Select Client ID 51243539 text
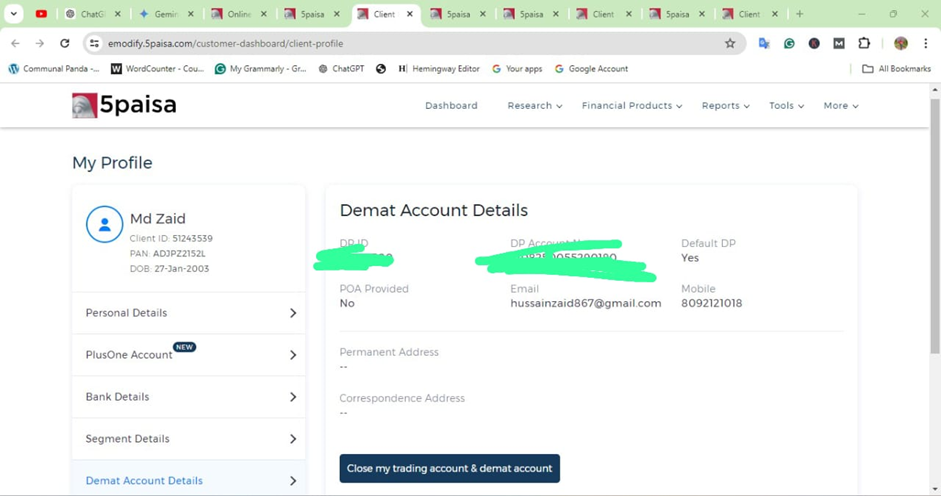941x496 pixels. 171,238
